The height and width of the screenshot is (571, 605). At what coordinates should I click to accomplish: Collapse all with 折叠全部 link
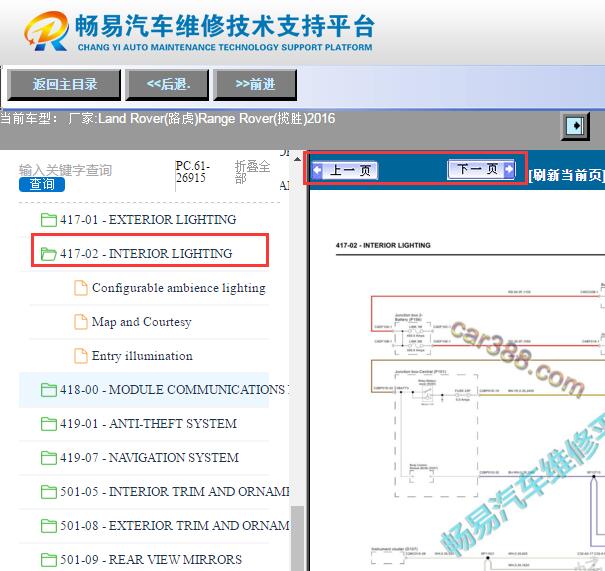[252, 172]
